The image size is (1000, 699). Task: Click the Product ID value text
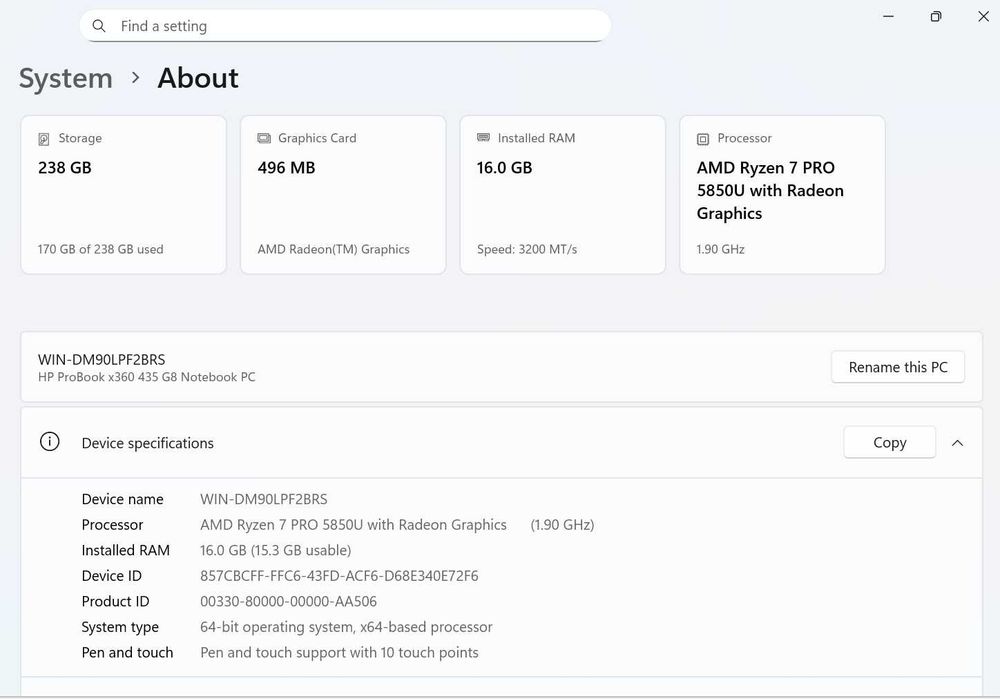288,602
